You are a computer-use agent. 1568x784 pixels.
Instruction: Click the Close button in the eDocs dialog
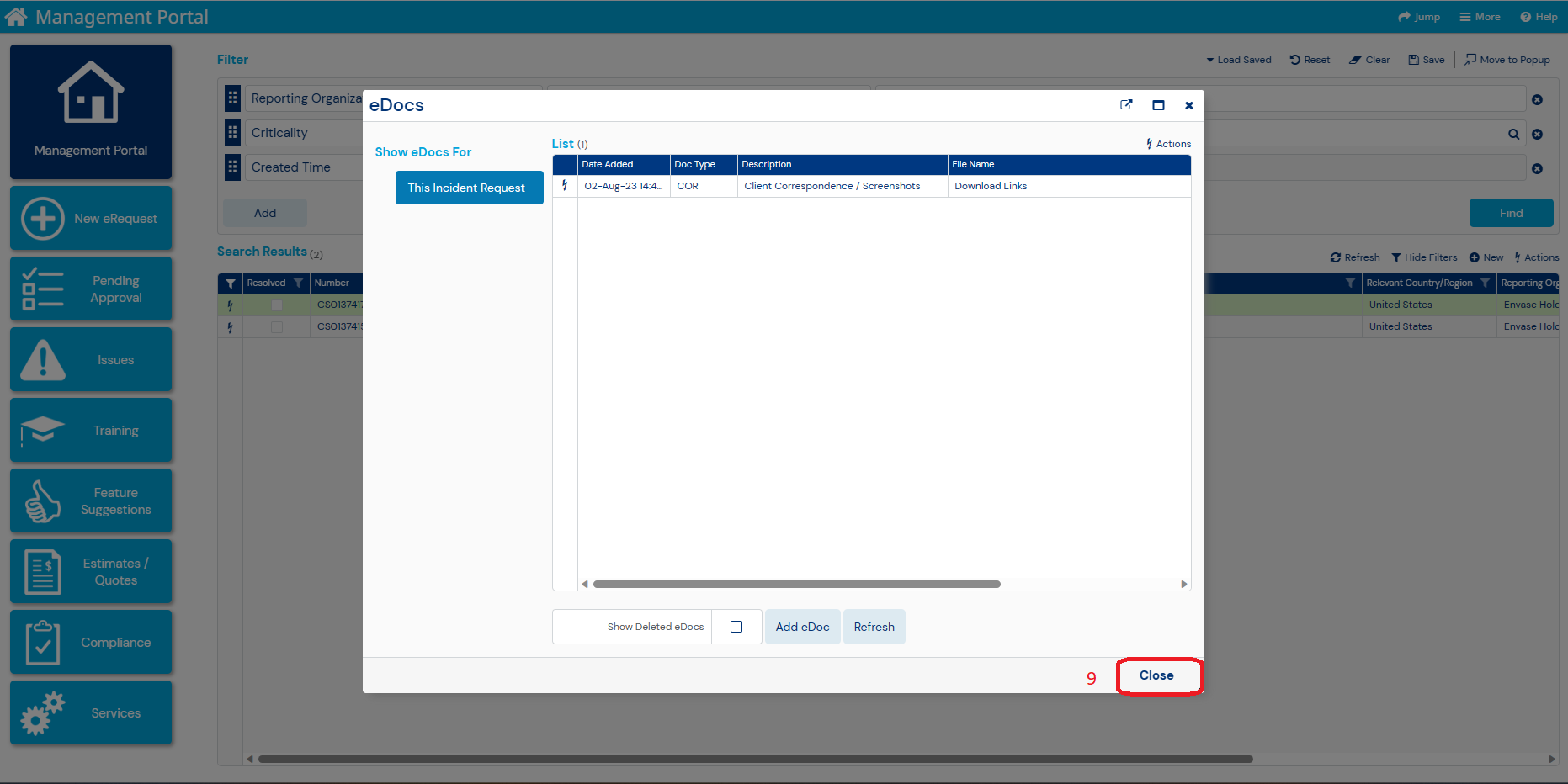[x=1158, y=675]
